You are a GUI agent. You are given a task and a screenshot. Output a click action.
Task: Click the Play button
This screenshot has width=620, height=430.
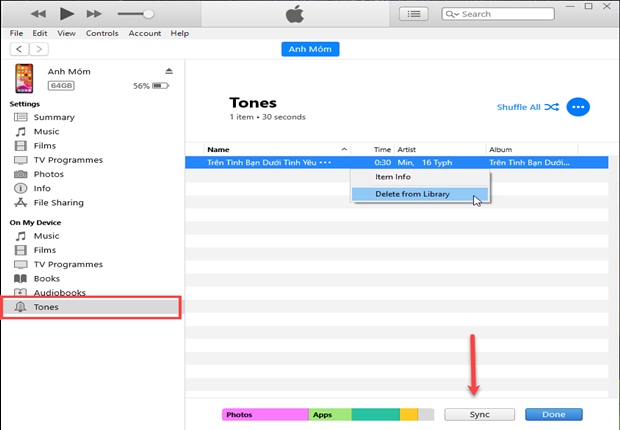[x=67, y=14]
